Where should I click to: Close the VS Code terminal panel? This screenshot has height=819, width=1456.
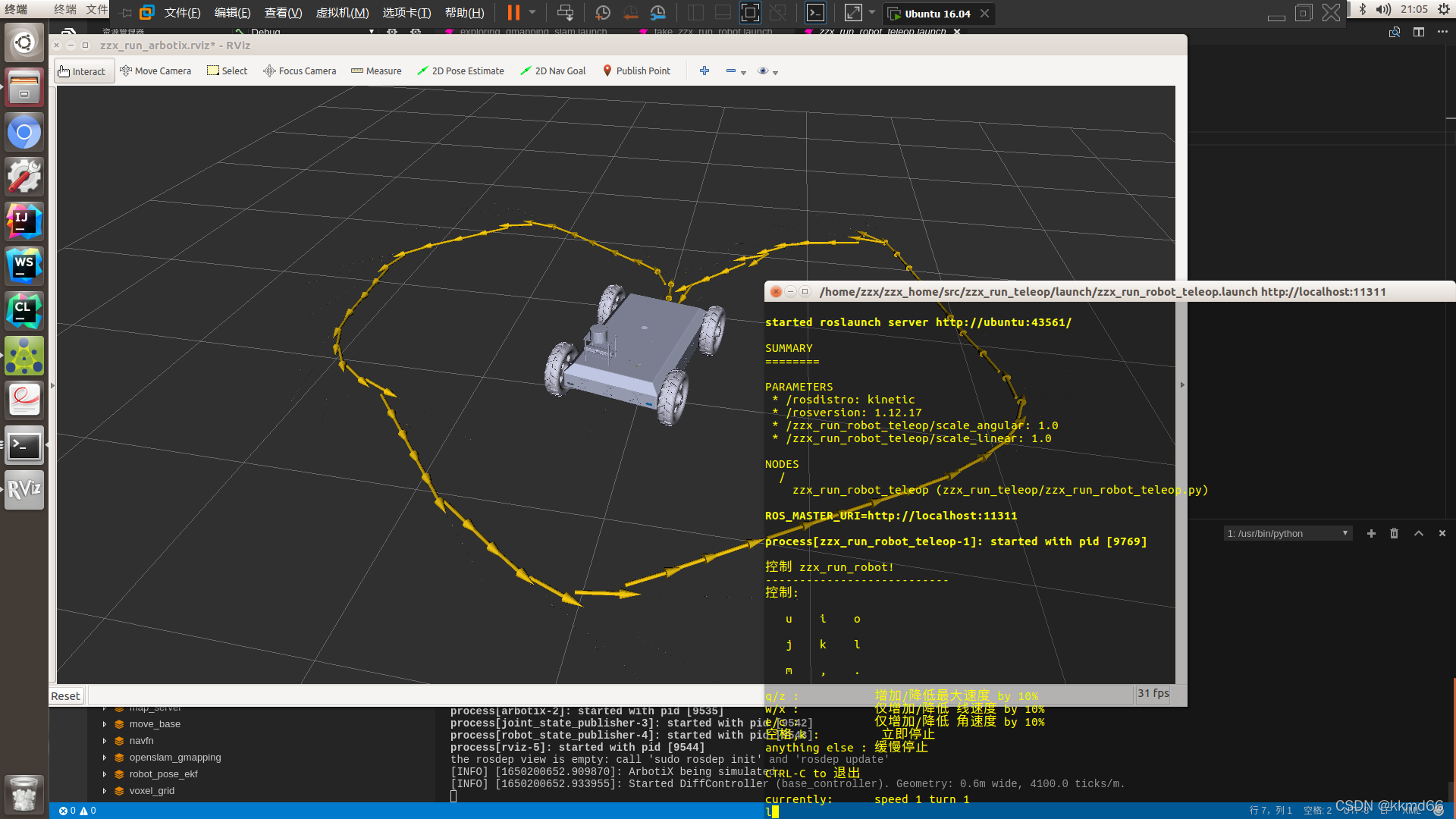[1442, 534]
